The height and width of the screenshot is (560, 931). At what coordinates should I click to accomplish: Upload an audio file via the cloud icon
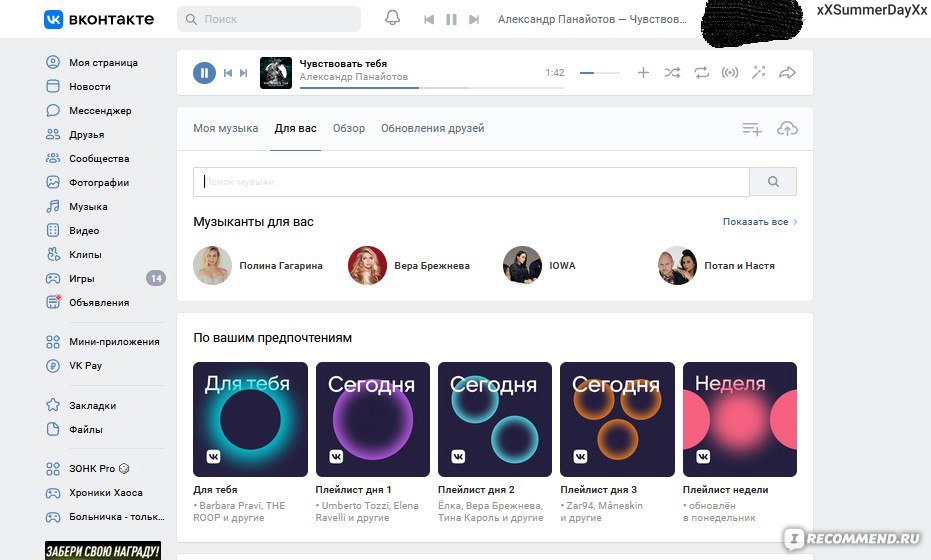point(787,128)
